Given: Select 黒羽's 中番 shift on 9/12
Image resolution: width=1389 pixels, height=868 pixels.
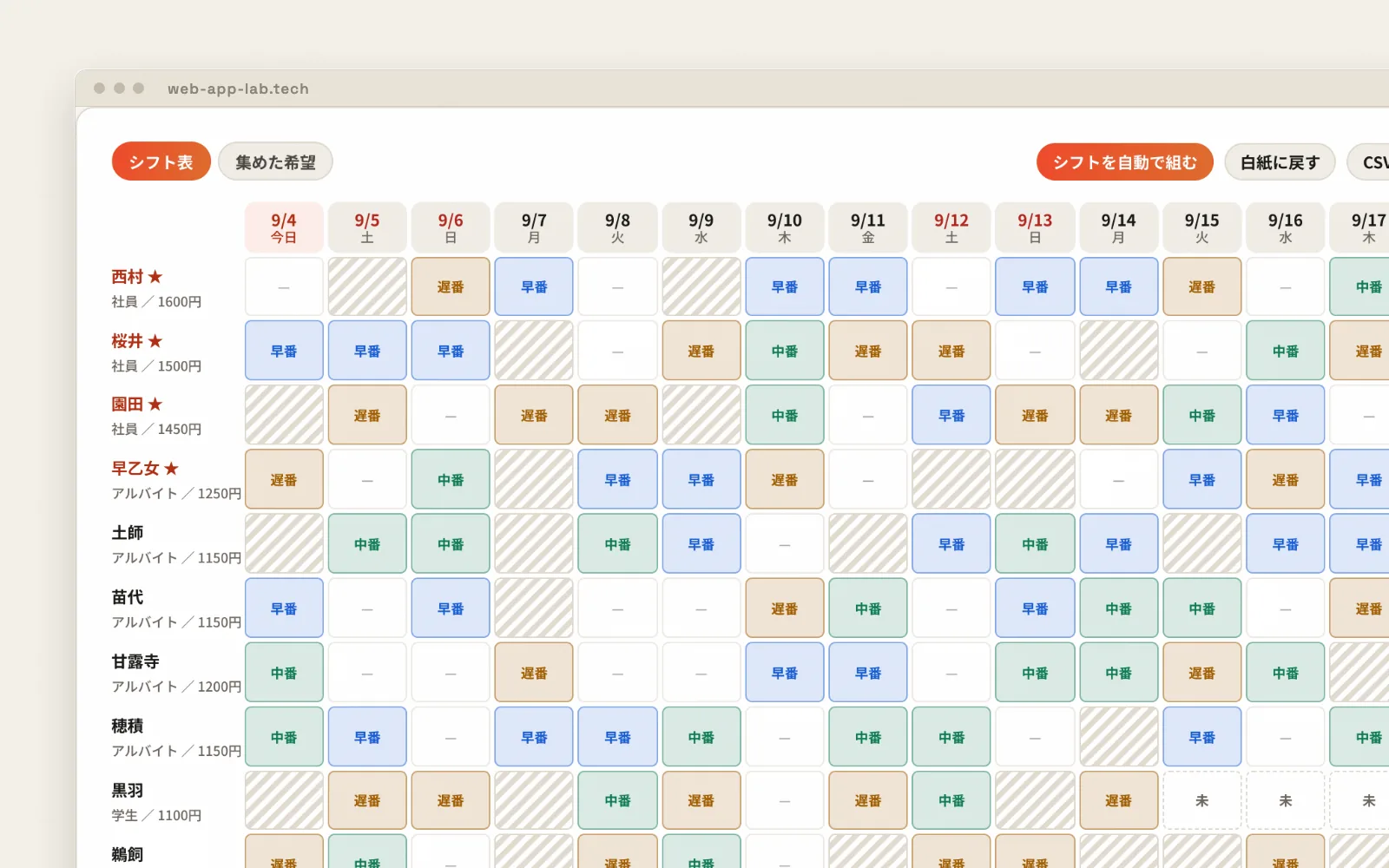Looking at the screenshot, I should [x=951, y=800].
